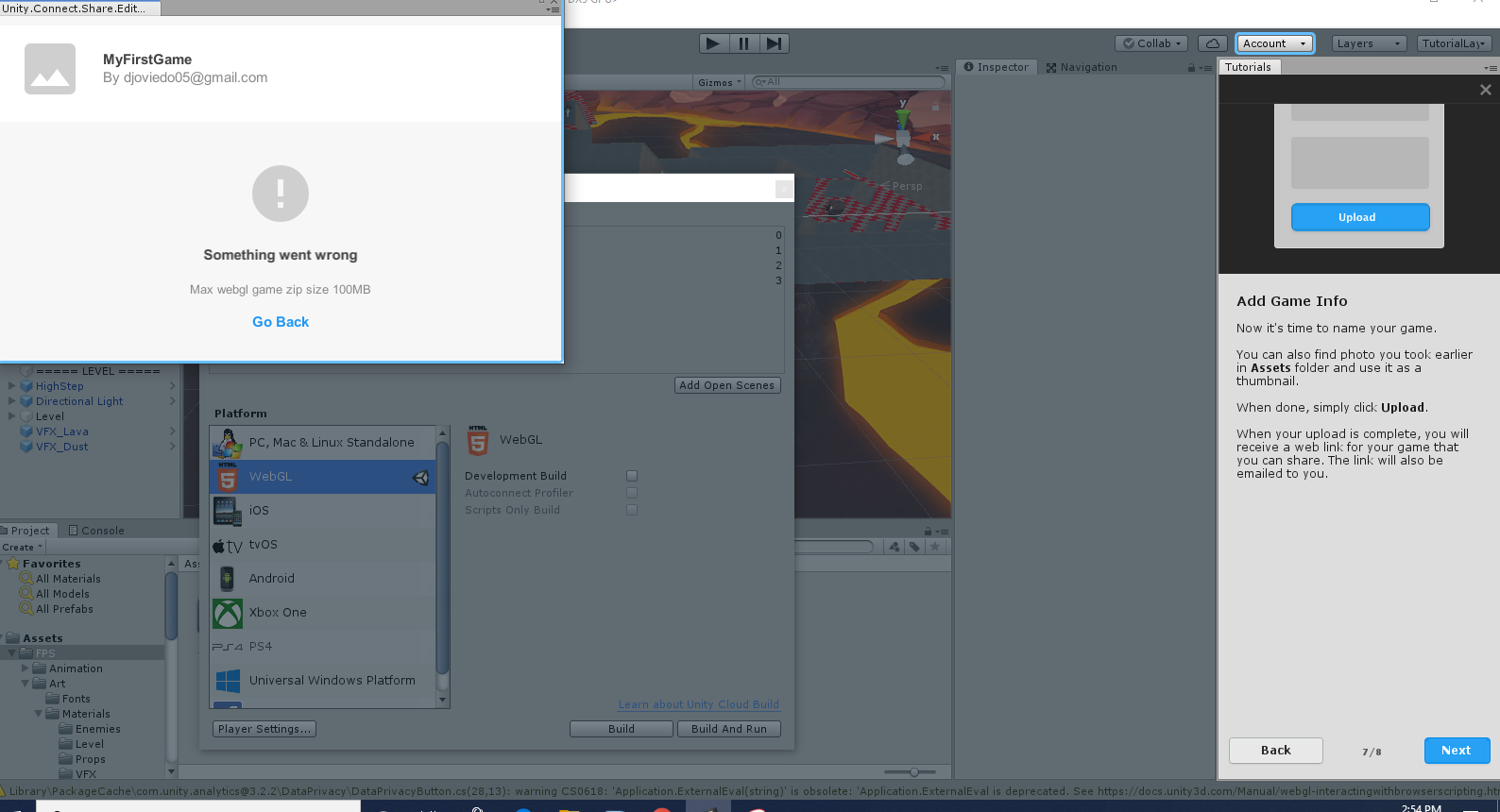Collapse the Materials folder in Project
The height and width of the screenshot is (812, 1500).
click(39, 714)
